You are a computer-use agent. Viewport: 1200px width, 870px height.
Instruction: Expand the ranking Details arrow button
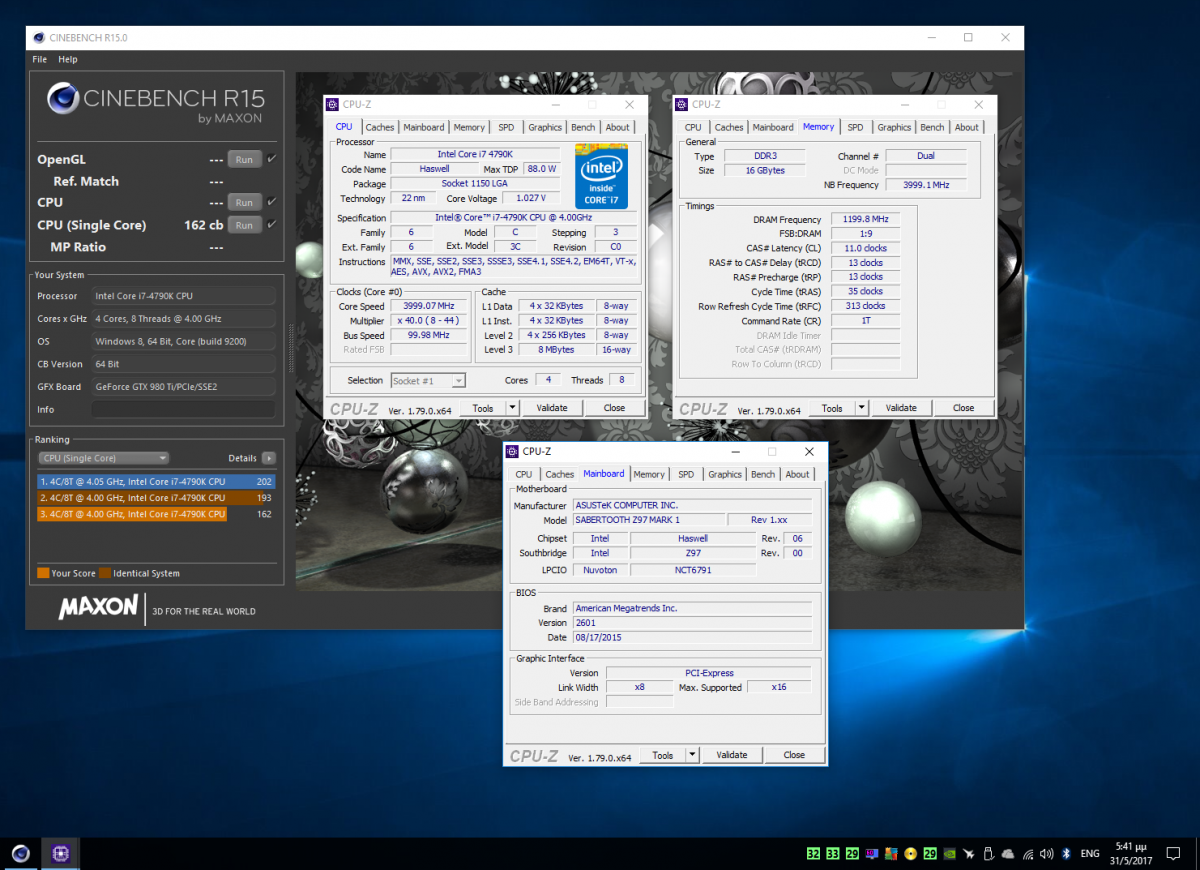tap(268, 458)
